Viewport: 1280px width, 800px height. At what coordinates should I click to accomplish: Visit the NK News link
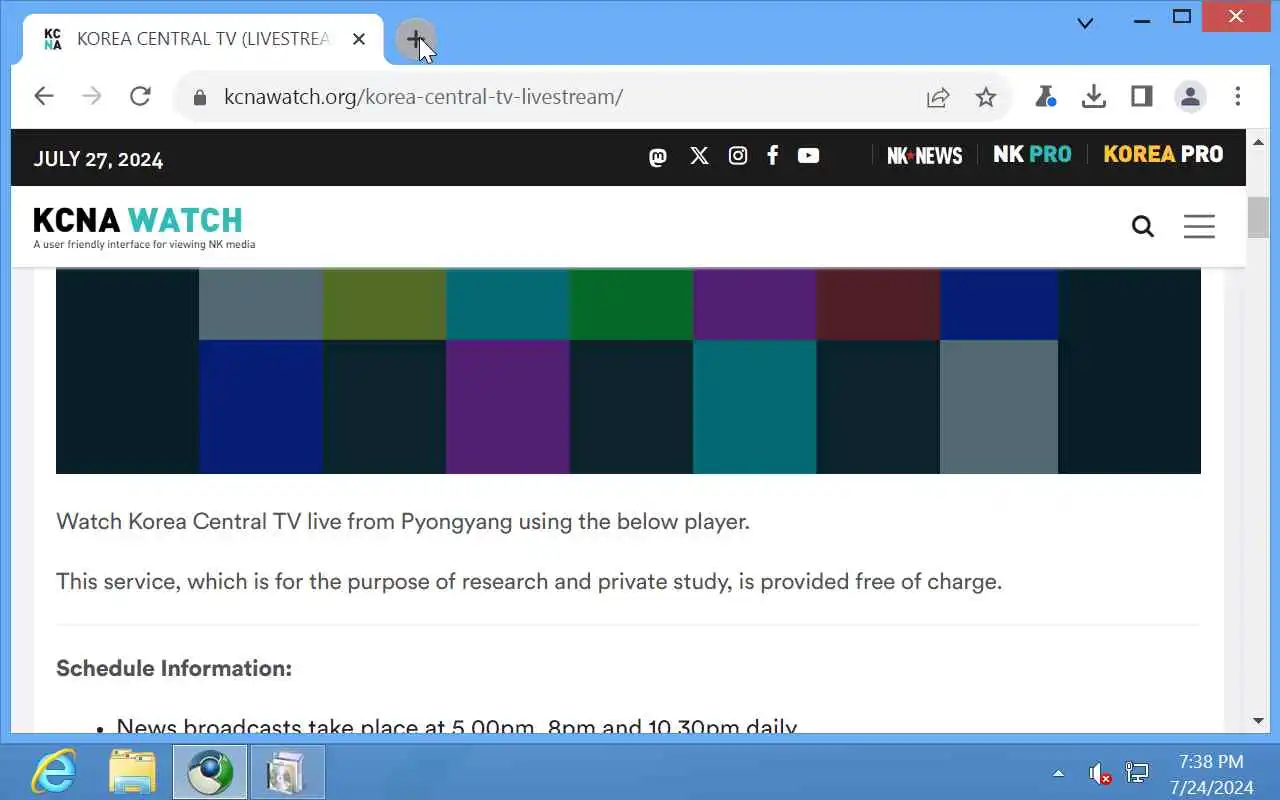point(925,155)
